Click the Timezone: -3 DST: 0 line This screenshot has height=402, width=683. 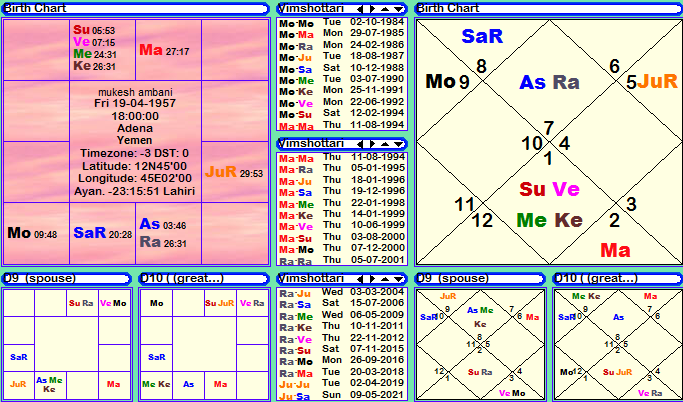point(135,153)
